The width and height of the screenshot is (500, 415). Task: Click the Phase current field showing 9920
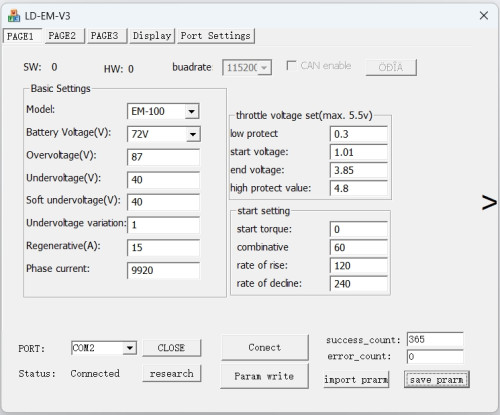pos(163,270)
